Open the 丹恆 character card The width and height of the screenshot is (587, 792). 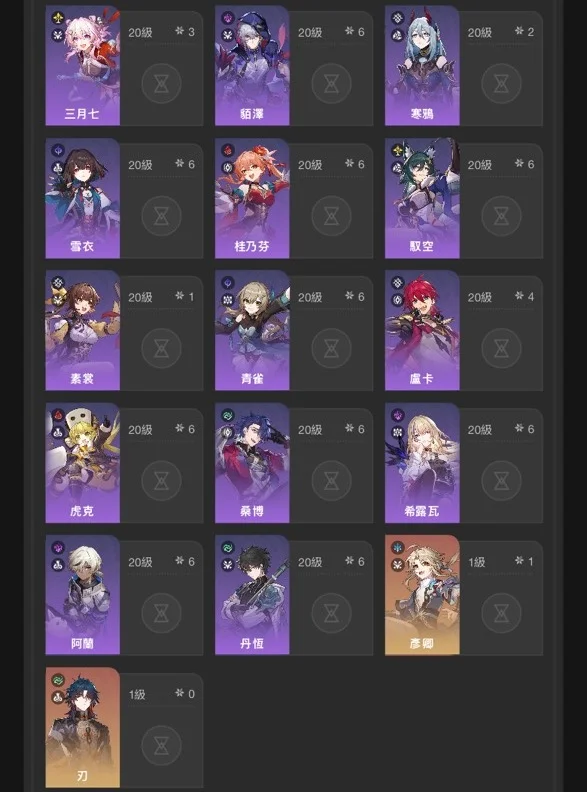pyautogui.click(x=253, y=595)
